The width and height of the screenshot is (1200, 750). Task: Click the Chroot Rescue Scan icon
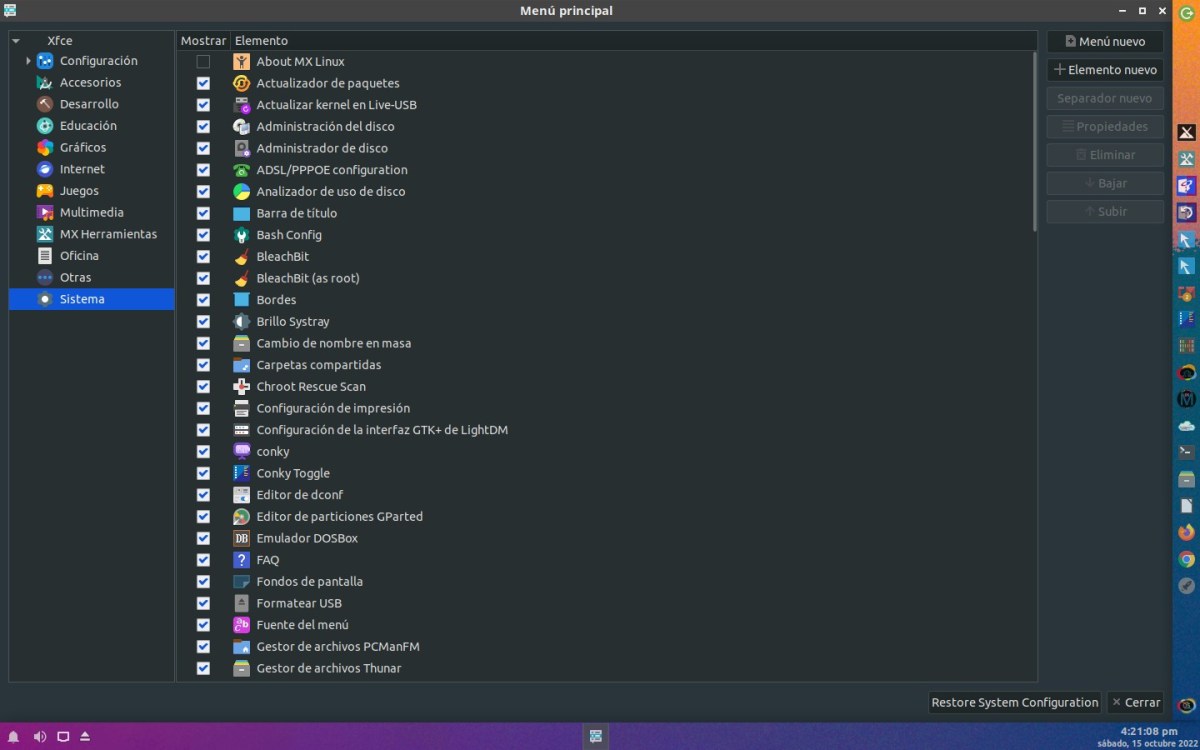(x=241, y=387)
